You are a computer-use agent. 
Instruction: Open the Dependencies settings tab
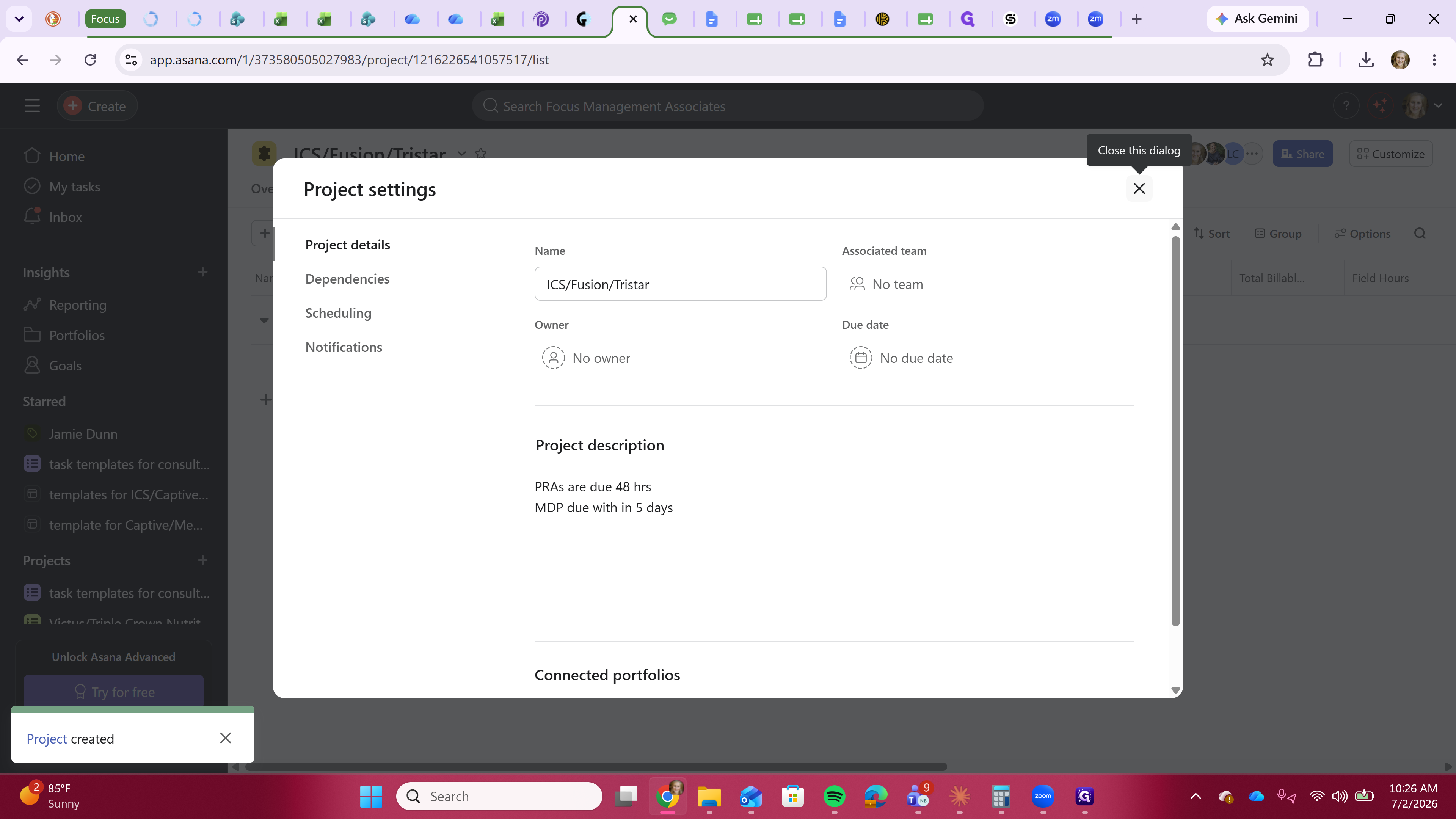point(347,279)
